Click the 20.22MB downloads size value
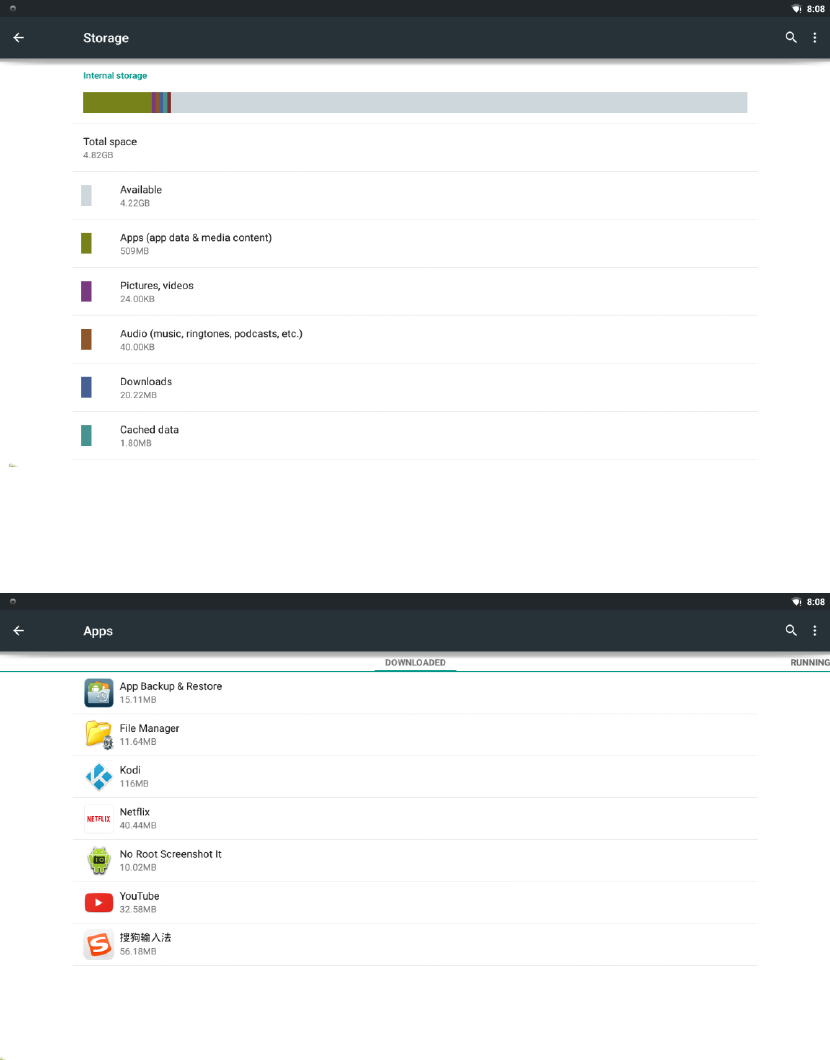 [138, 395]
